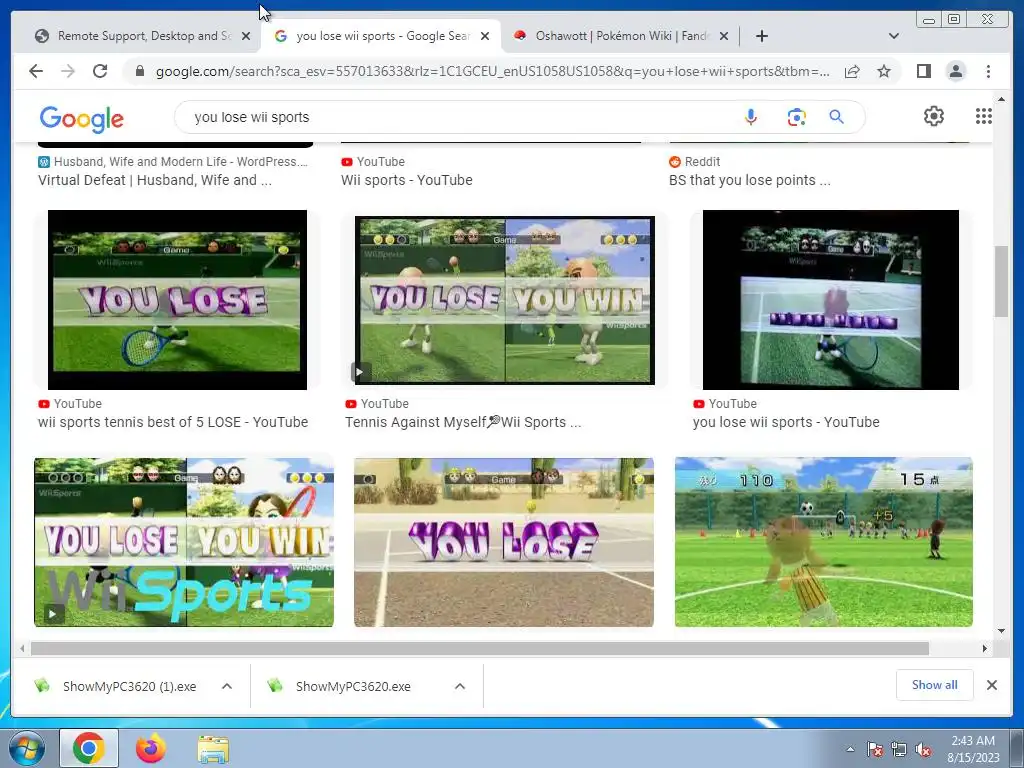Open 'BS that you lose points ...' Reddit link
Image resolution: width=1024 pixels, height=768 pixels.
click(750, 180)
